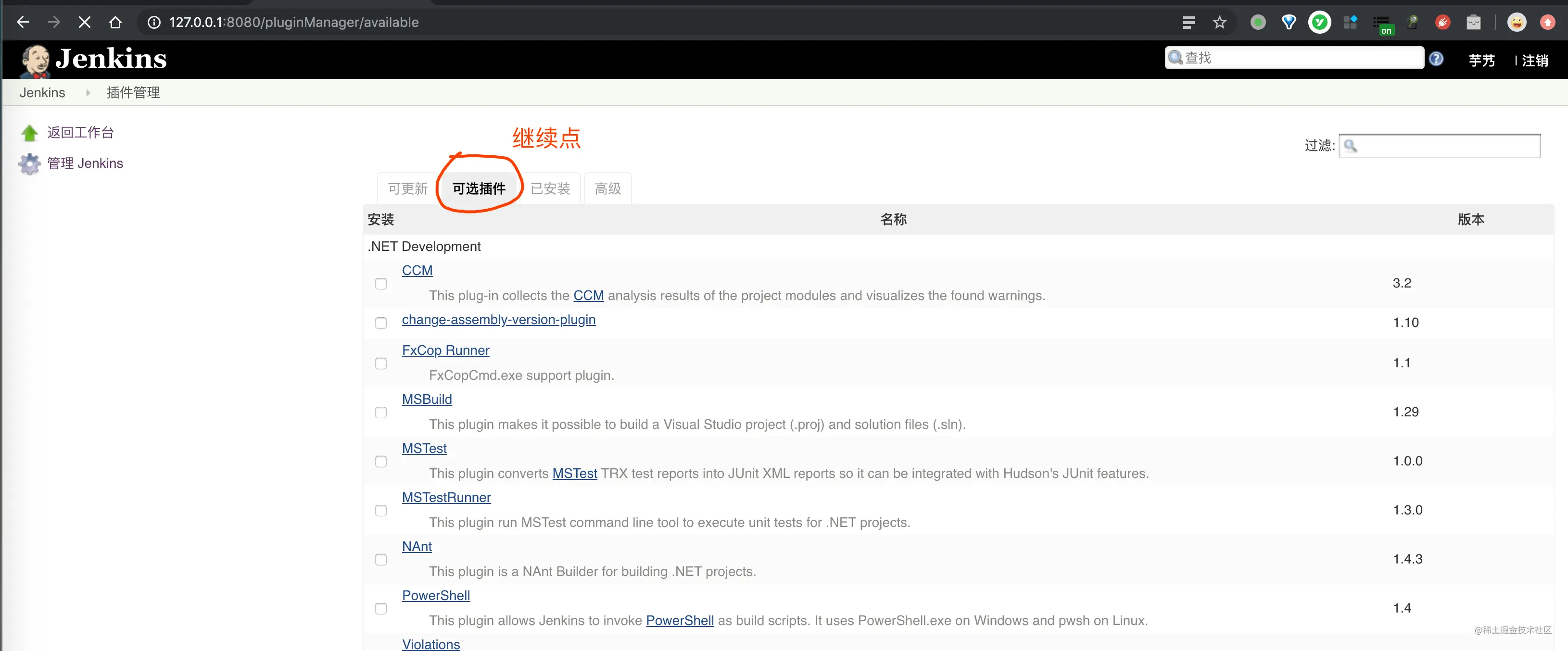Open the MSTestRunner plugin link
The width and height of the screenshot is (1568, 651).
click(446, 497)
